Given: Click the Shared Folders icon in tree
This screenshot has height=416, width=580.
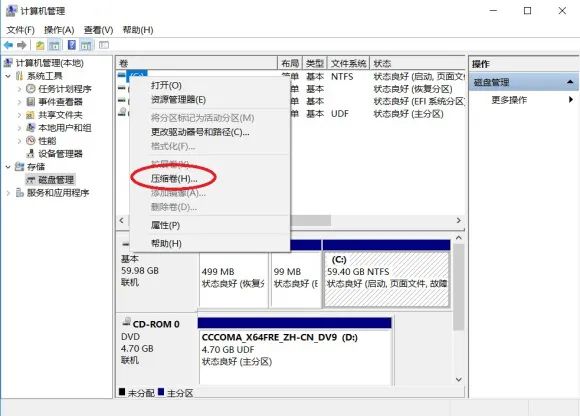Looking at the screenshot, I should point(31,115).
